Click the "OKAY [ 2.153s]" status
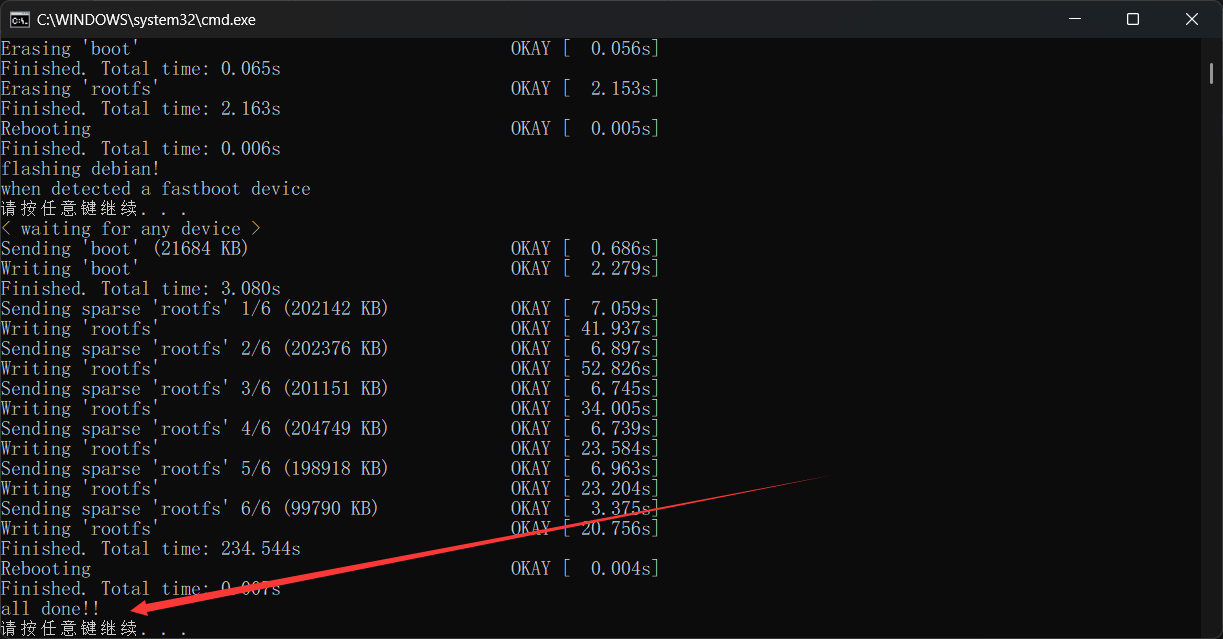1223x639 pixels. click(585, 89)
